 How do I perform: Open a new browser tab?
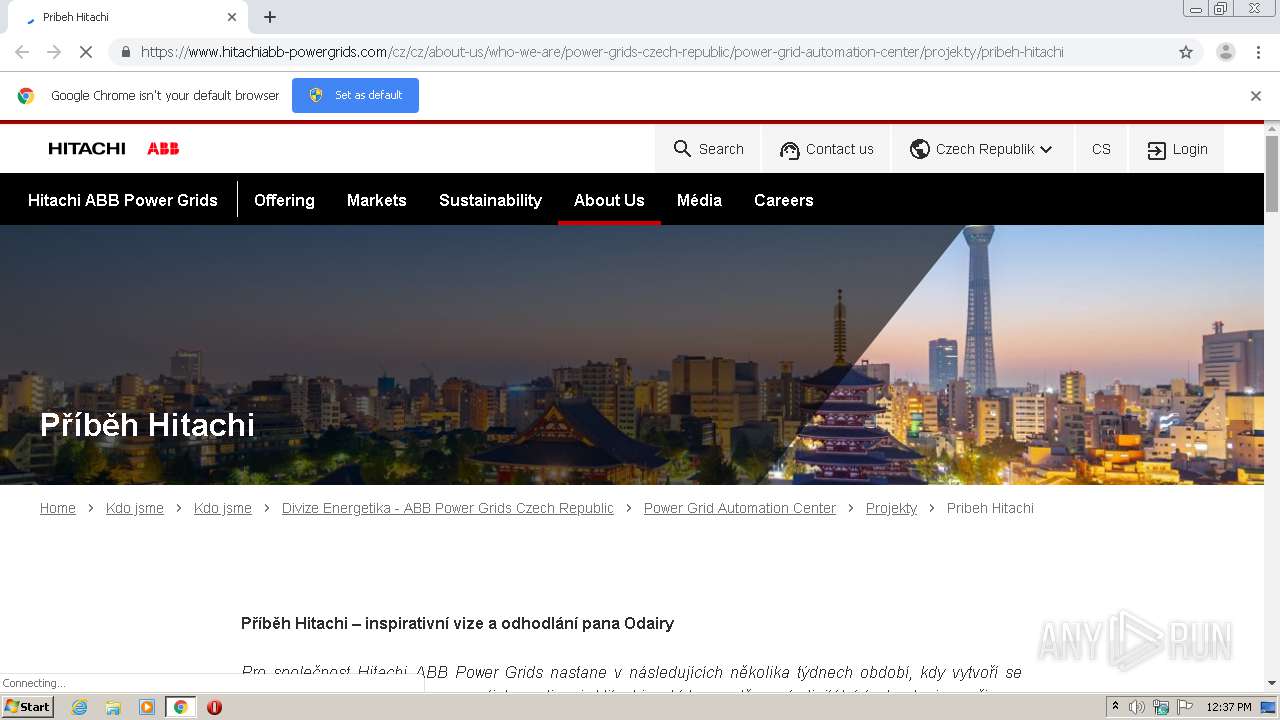coord(270,17)
